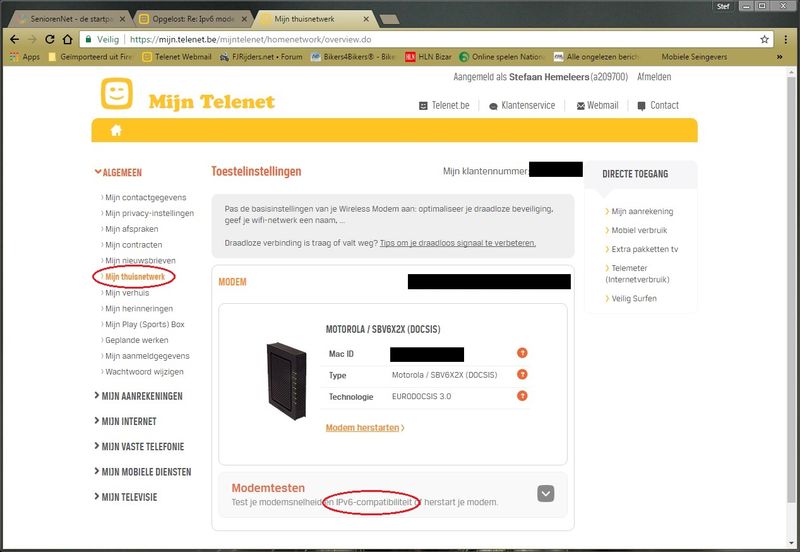800x552 pixels.
Task: Click the browser forward arrow
Action: [x=32, y=39]
